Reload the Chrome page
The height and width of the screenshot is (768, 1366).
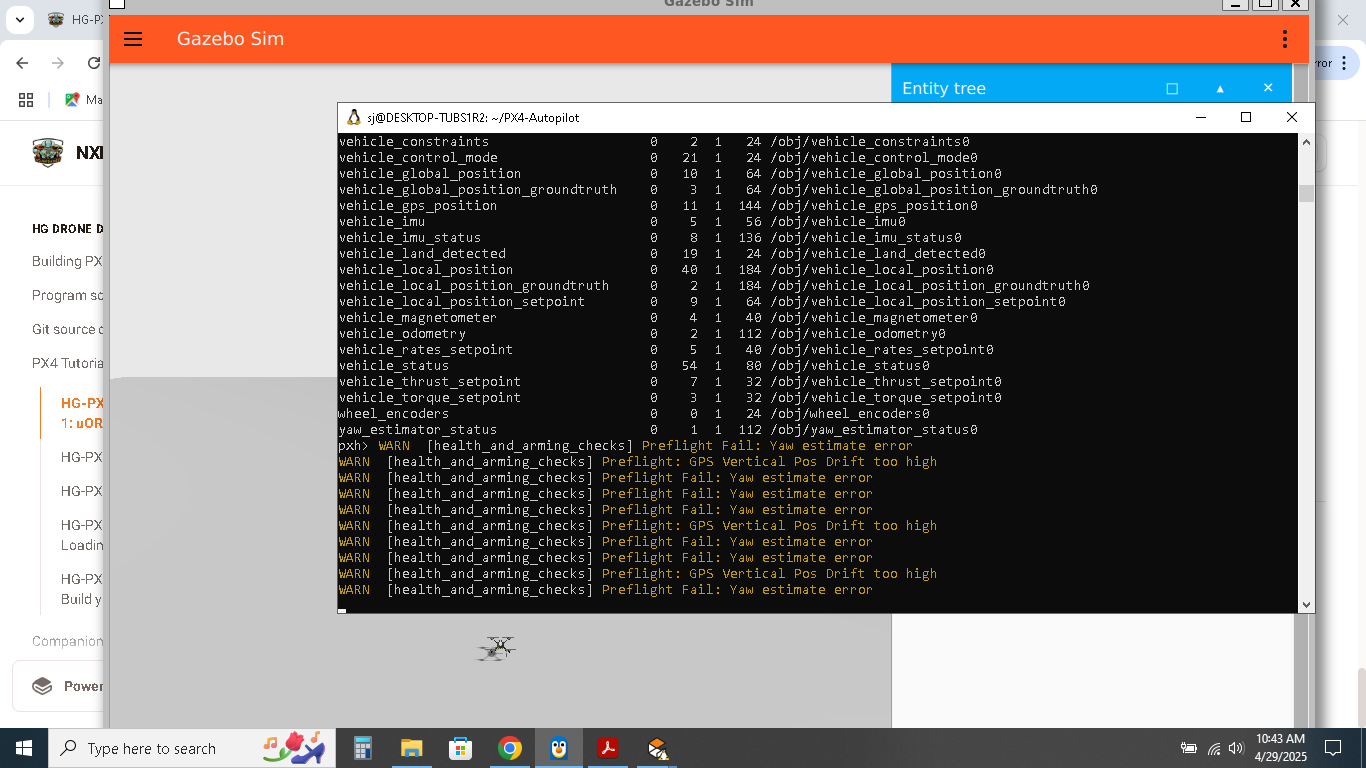pyautogui.click(x=94, y=62)
